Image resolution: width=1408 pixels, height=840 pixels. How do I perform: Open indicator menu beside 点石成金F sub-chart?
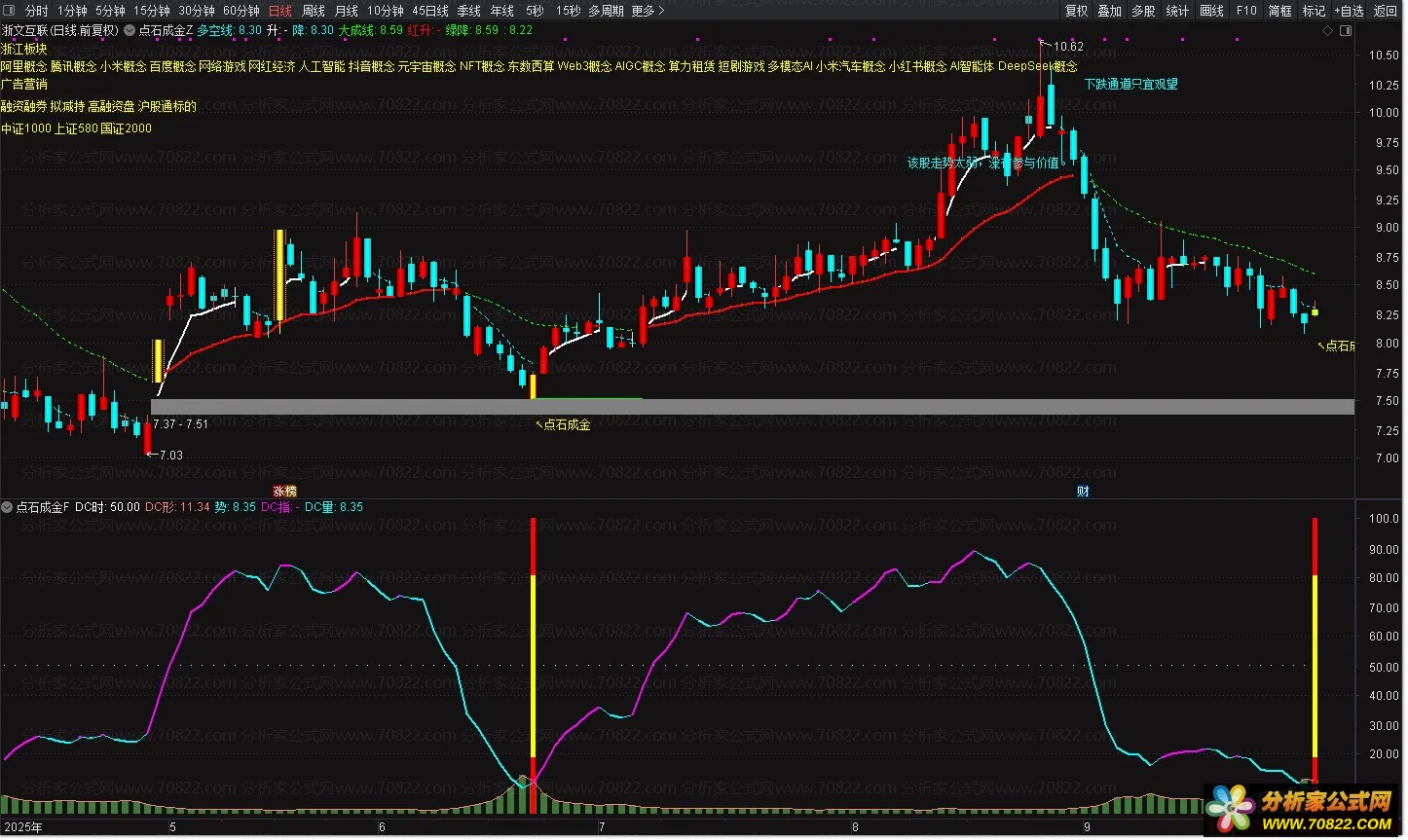coord(7,507)
